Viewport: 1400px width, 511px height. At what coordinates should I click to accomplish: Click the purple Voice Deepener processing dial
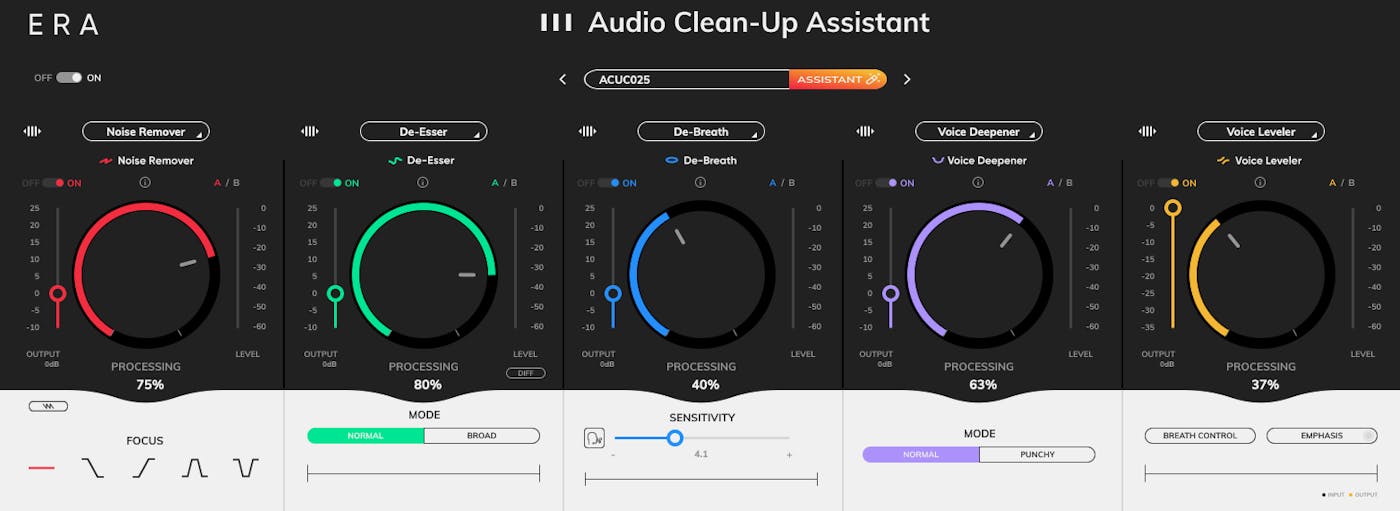(980, 273)
